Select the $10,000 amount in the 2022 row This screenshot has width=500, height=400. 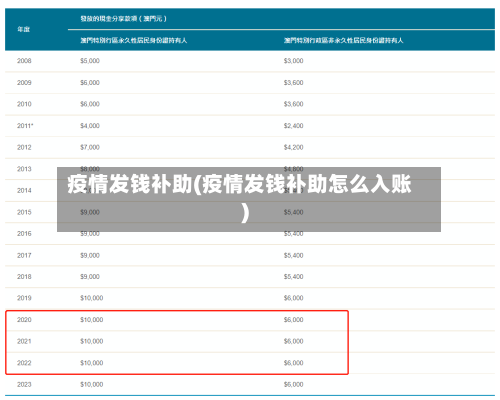click(92, 363)
